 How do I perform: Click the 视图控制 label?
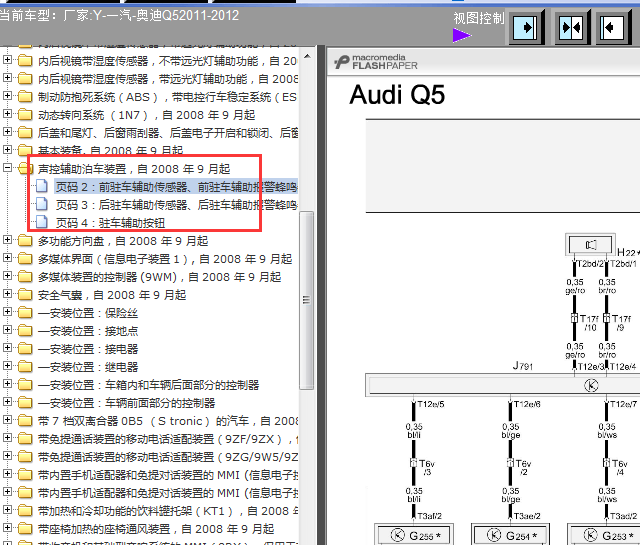click(479, 18)
